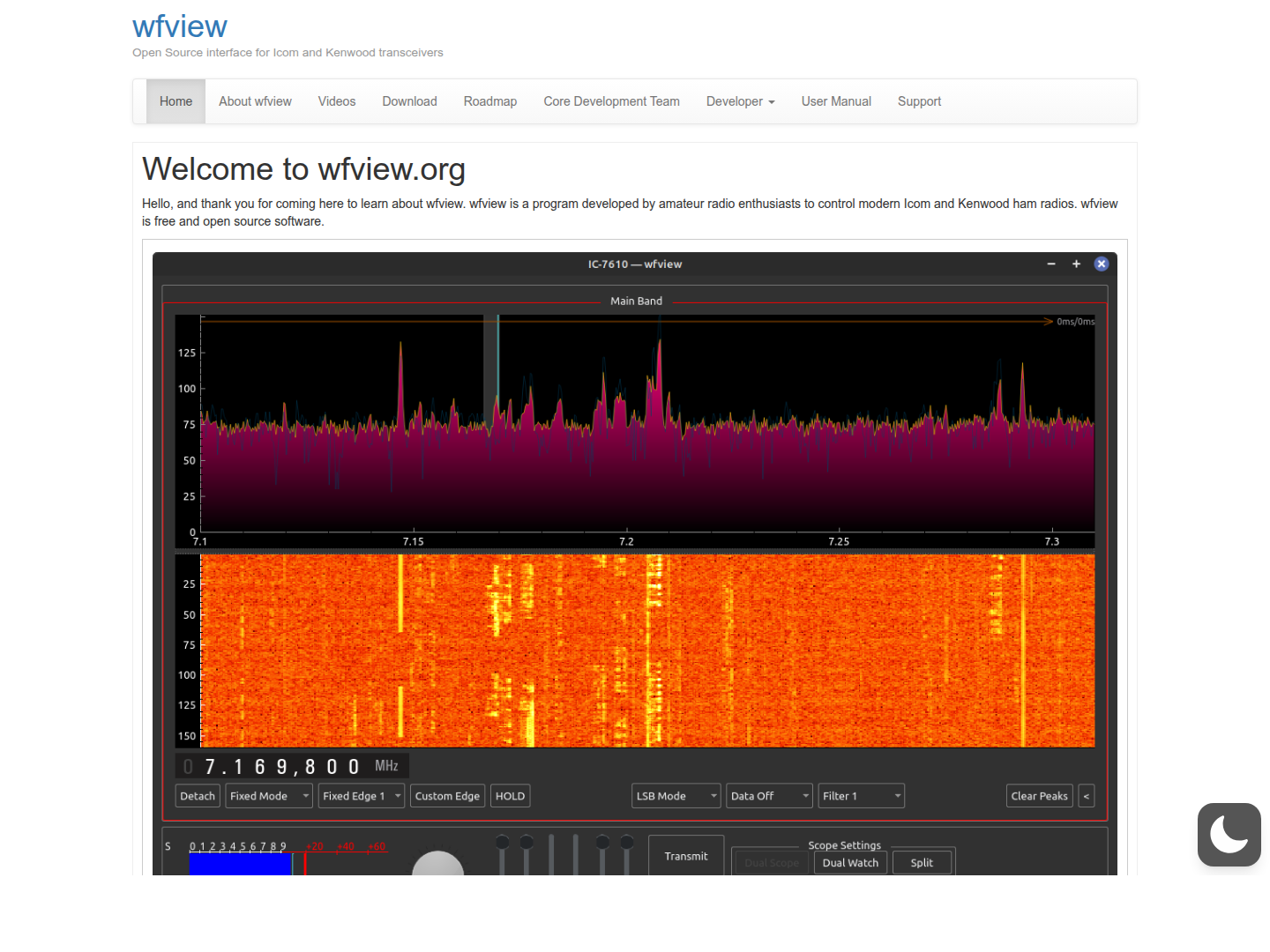This screenshot has height=952, width=1270.
Task: Go to Videos page
Action: click(337, 101)
